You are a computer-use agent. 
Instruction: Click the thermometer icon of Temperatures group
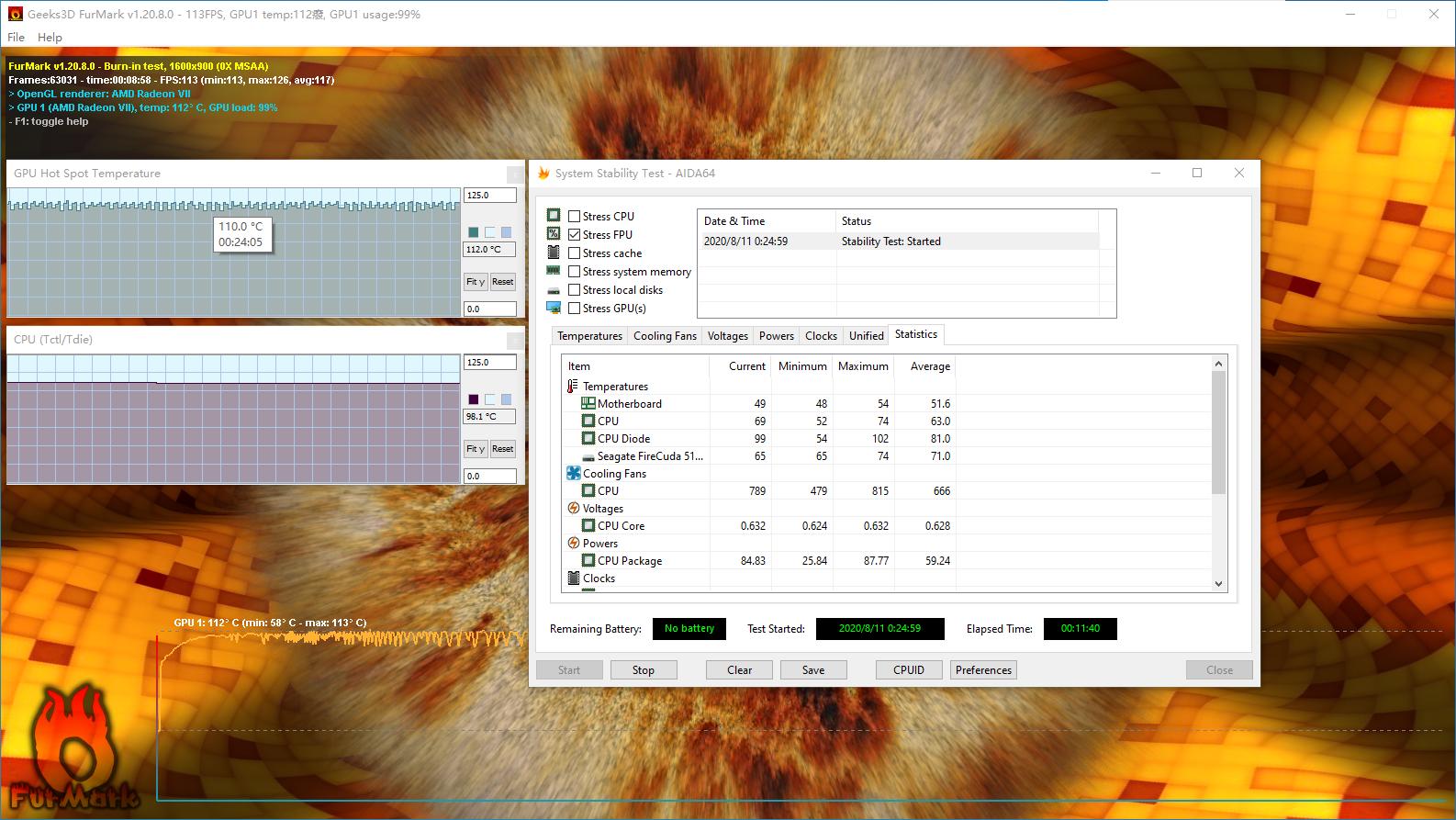[573, 387]
